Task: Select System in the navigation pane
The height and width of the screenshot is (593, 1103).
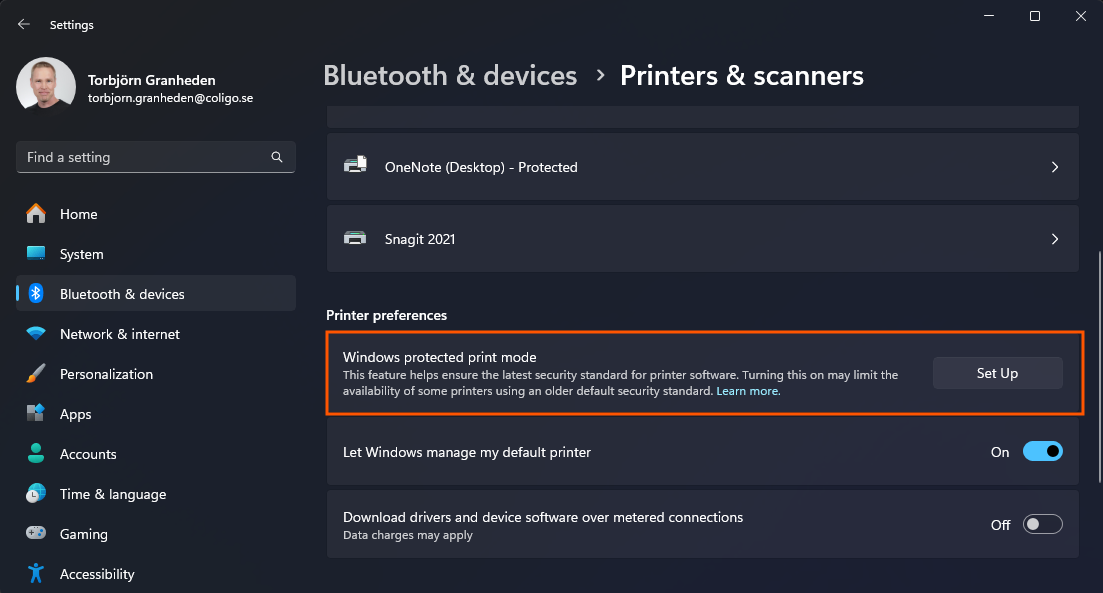Action: click(x=80, y=254)
